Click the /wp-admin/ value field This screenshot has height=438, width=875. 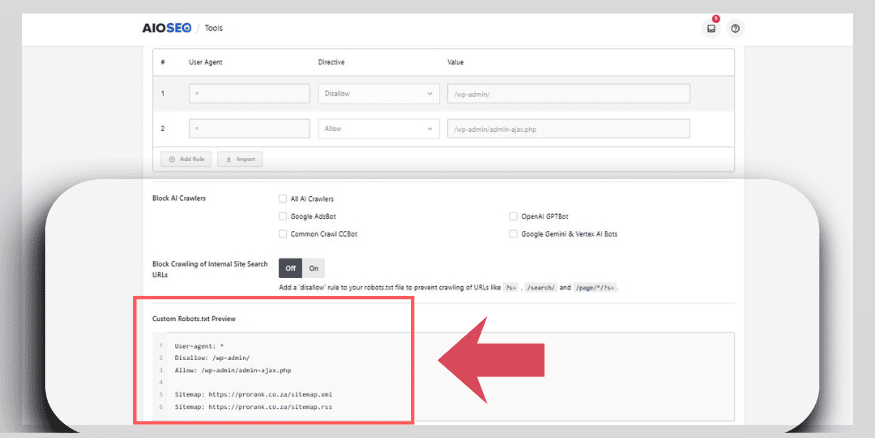click(x=568, y=93)
